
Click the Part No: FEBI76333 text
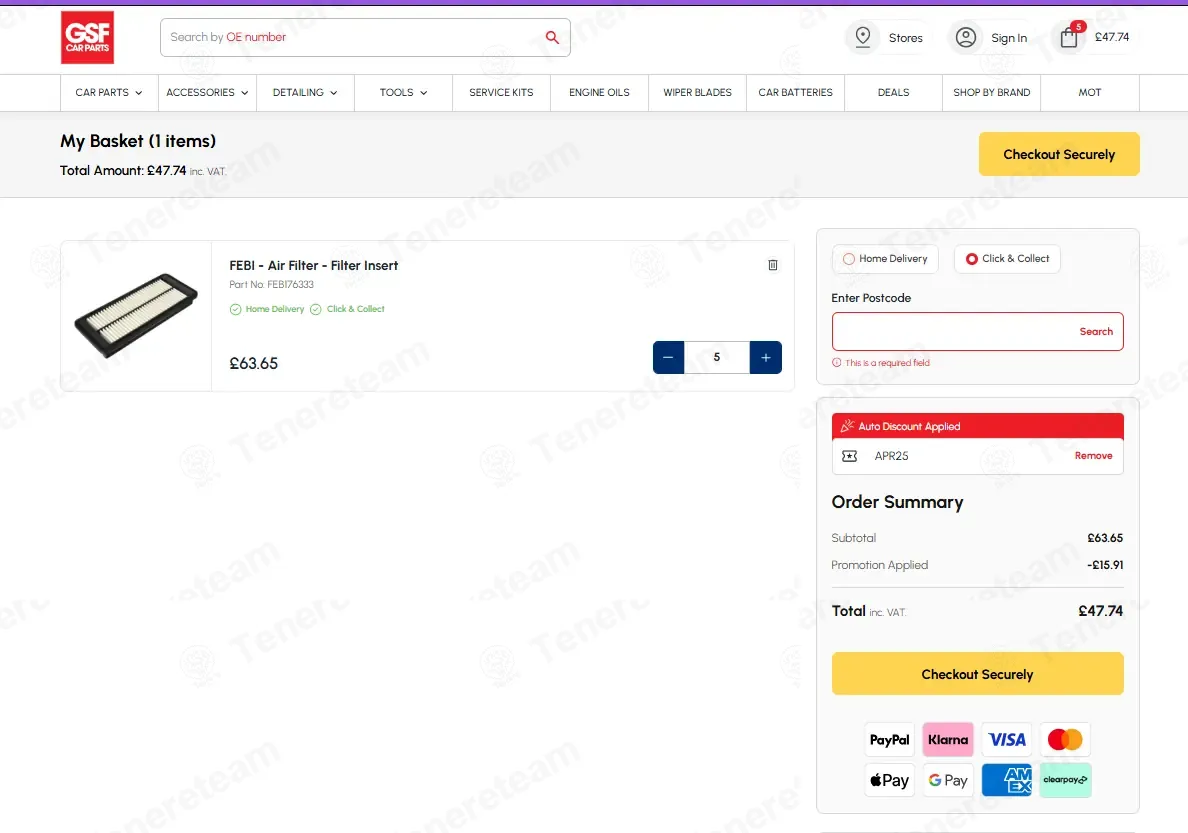click(271, 284)
